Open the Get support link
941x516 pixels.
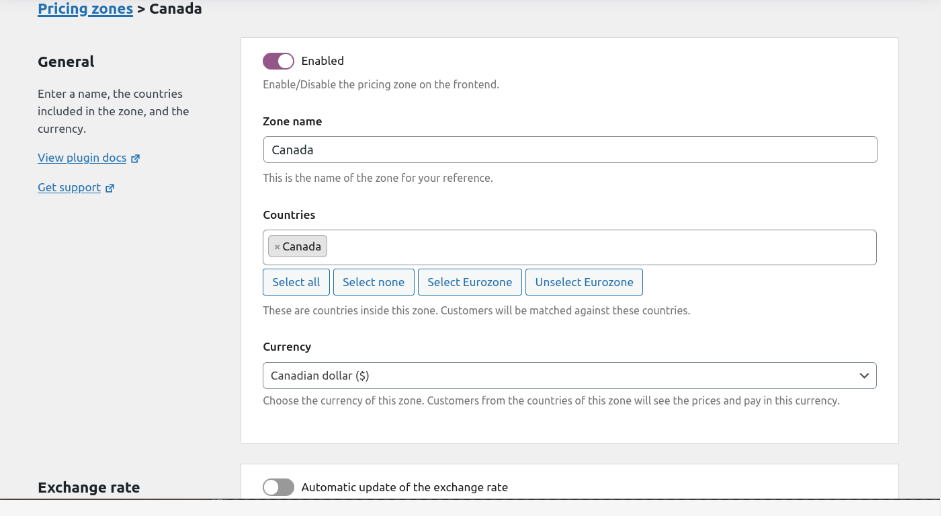[69, 187]
